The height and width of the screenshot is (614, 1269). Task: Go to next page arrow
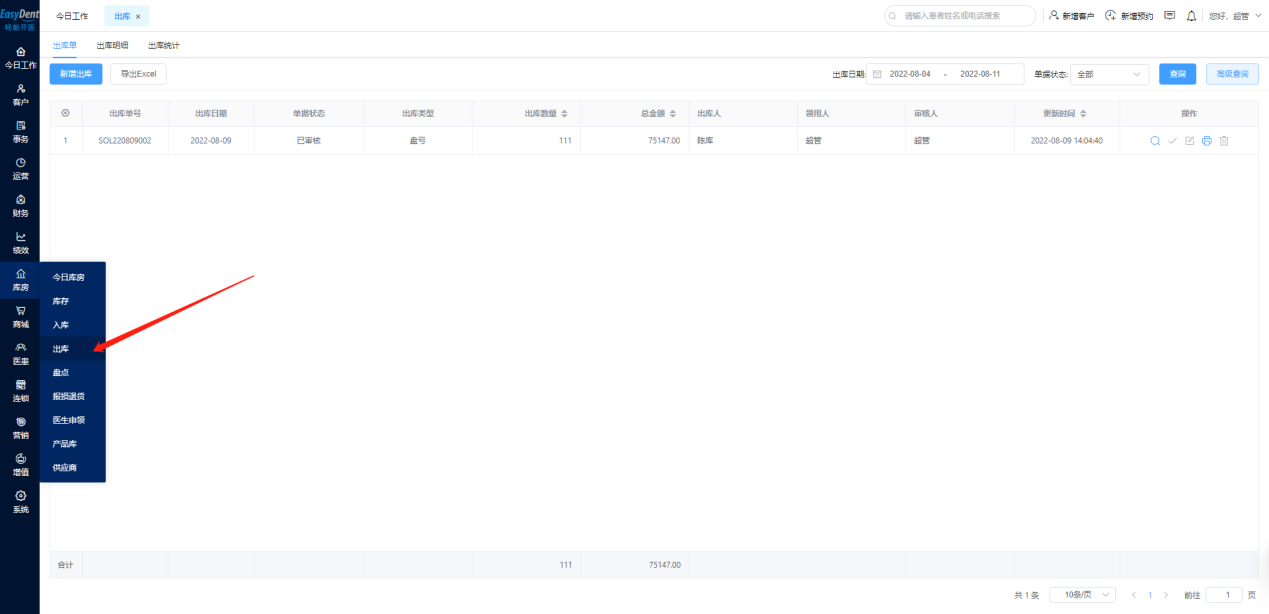point(1166,595)
